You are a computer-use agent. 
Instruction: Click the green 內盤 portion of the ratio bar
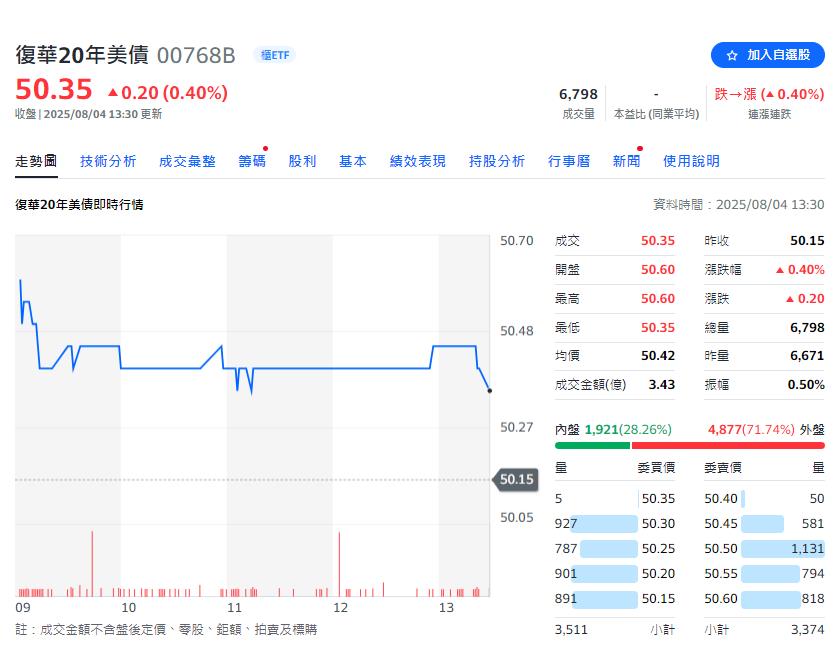(x=592, y=445)
